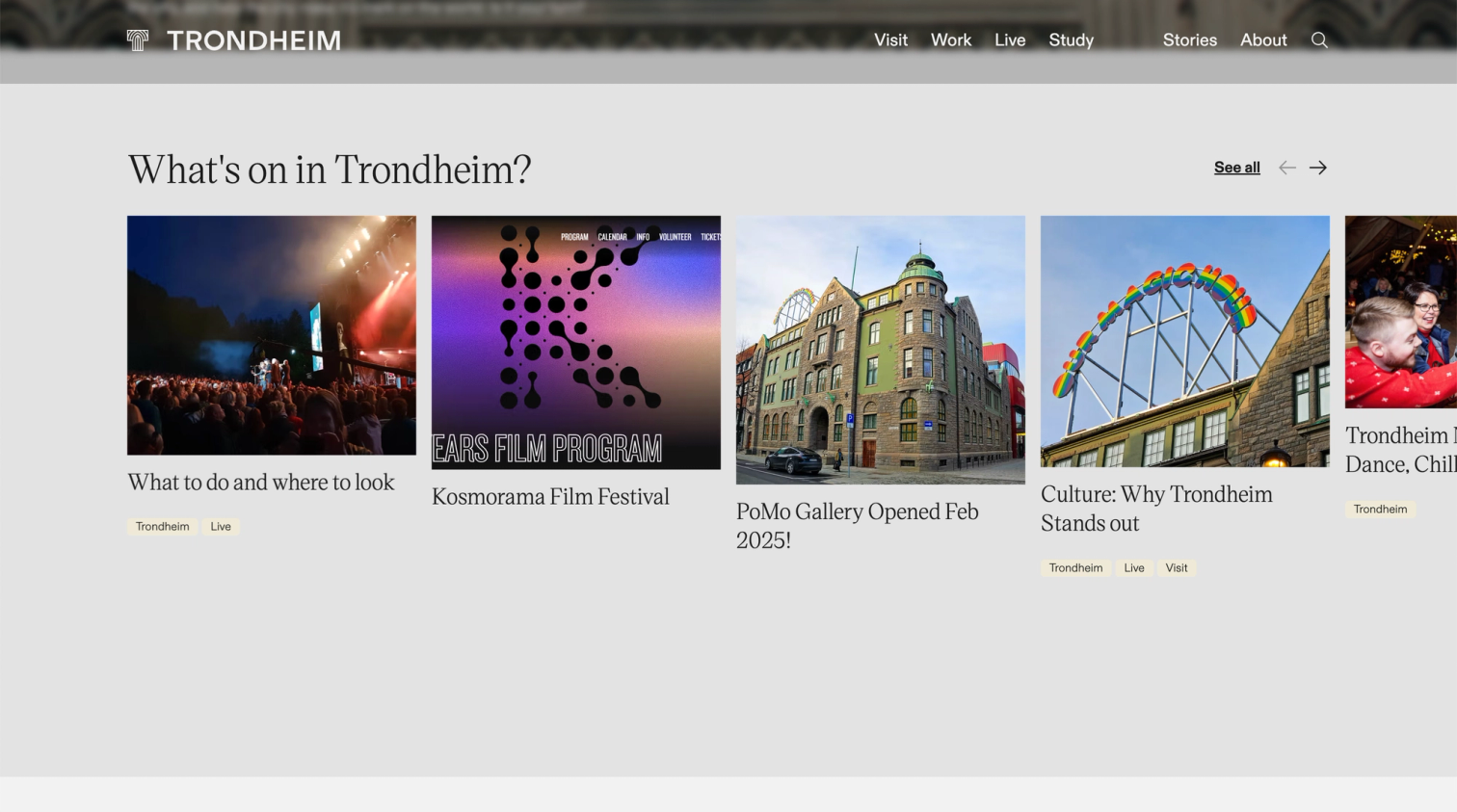The height and width of the screenshot is (812, 1457).
Task: Click the Live tag under first article
Action: [x=221, y=526]
